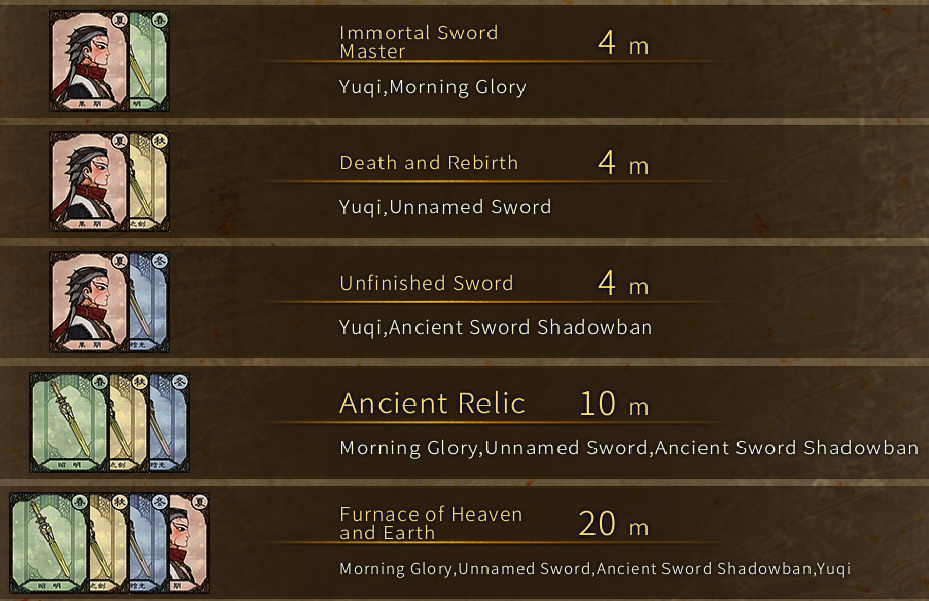Select the yellow sword card in the Ancient Relic row
Viewport: 929px width, 601px height.
tap(128, 424)
